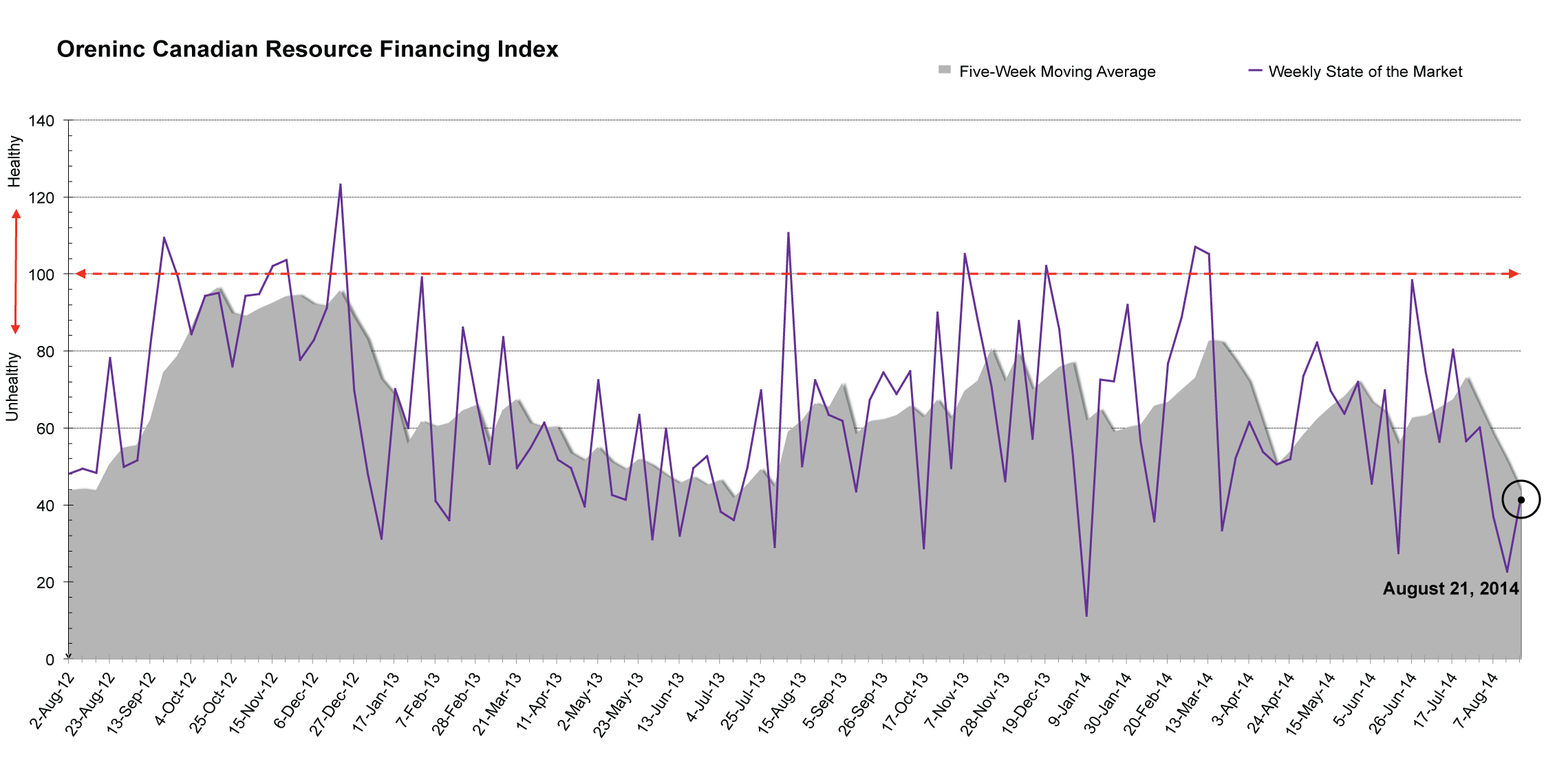
Task: Click the 13-Mar-14 date label
Action: click(x=1189, y=703)
